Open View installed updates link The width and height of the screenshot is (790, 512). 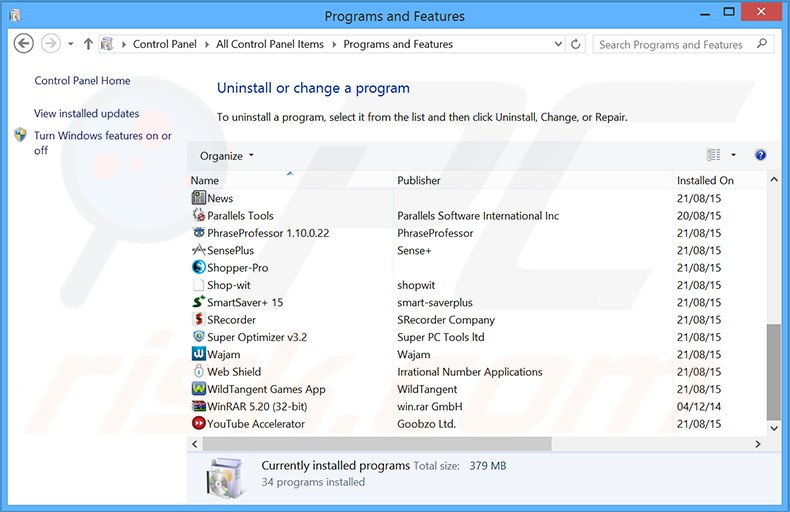(x=86, y=113)
